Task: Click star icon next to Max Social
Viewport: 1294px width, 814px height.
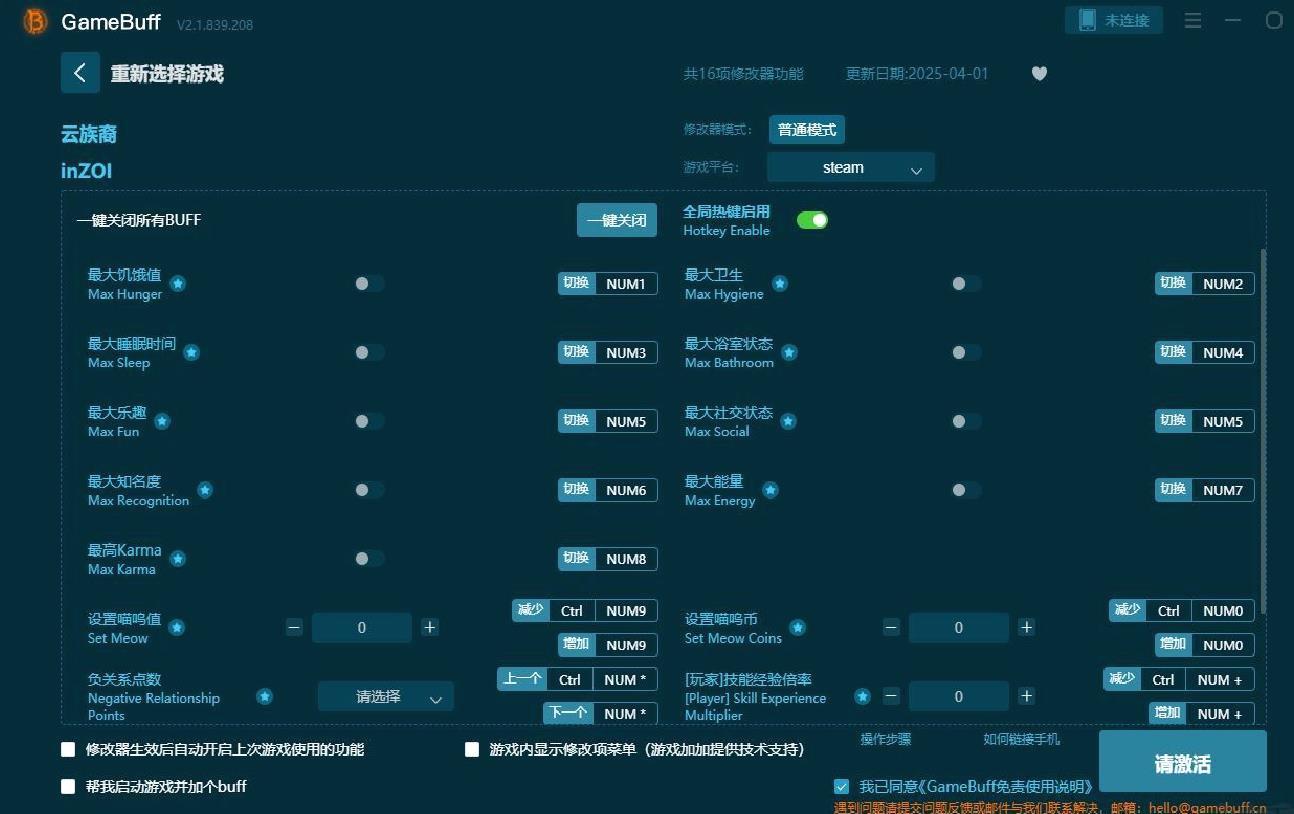Action: coord(788,421)
